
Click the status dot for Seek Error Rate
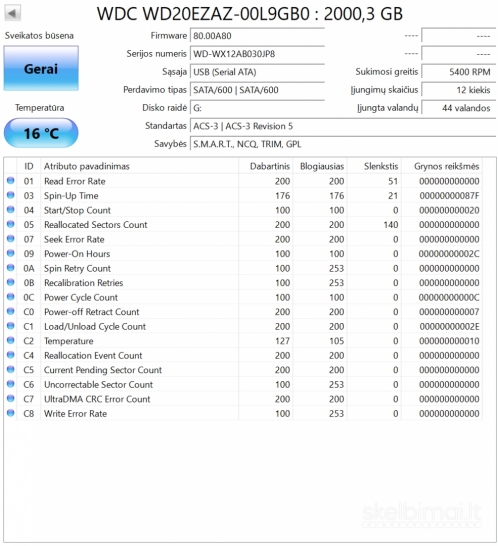10,239
